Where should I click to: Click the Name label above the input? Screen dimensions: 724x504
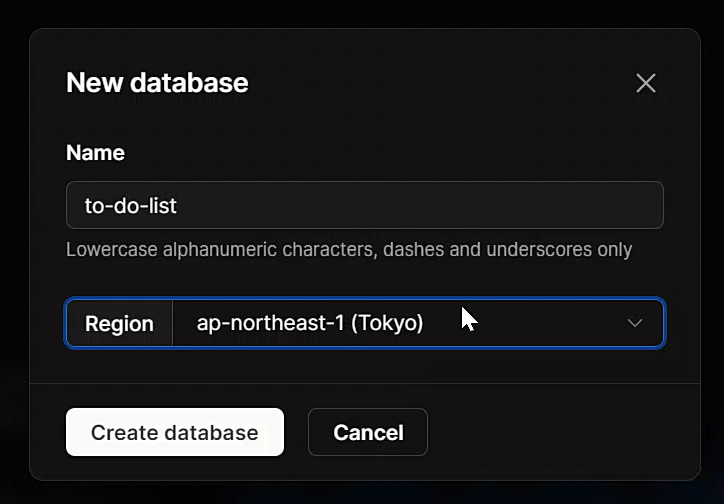(95, 153)
